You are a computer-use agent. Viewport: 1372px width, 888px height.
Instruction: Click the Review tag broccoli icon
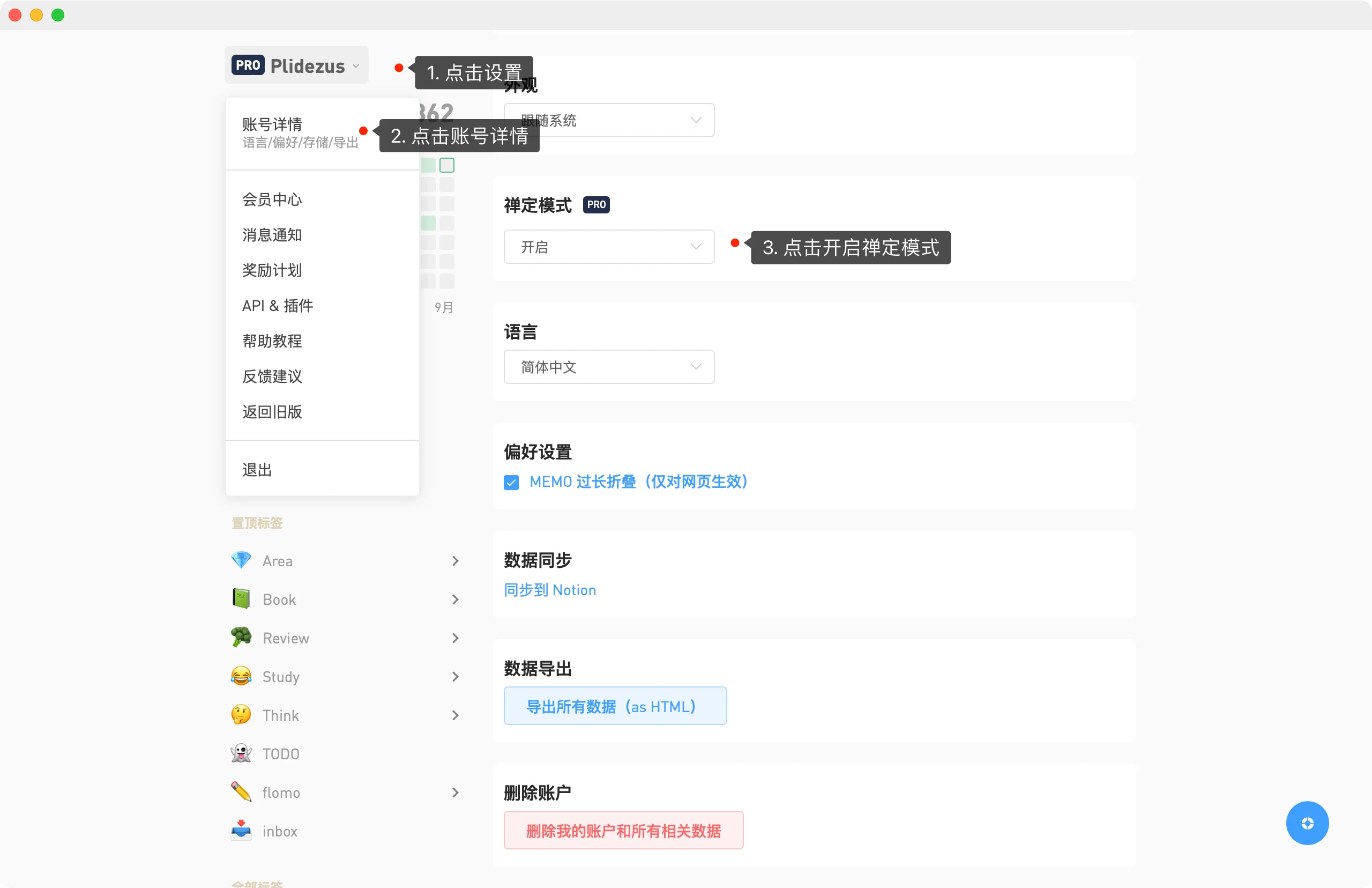coord(241,637)
